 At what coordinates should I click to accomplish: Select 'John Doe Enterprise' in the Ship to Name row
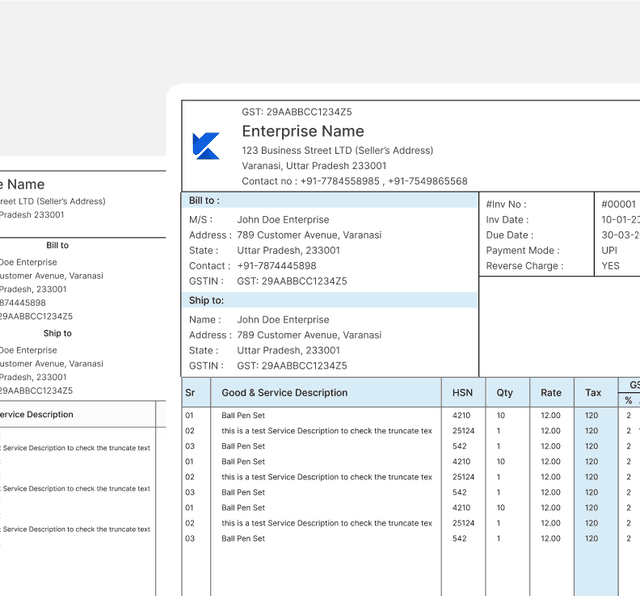point(283,320)
